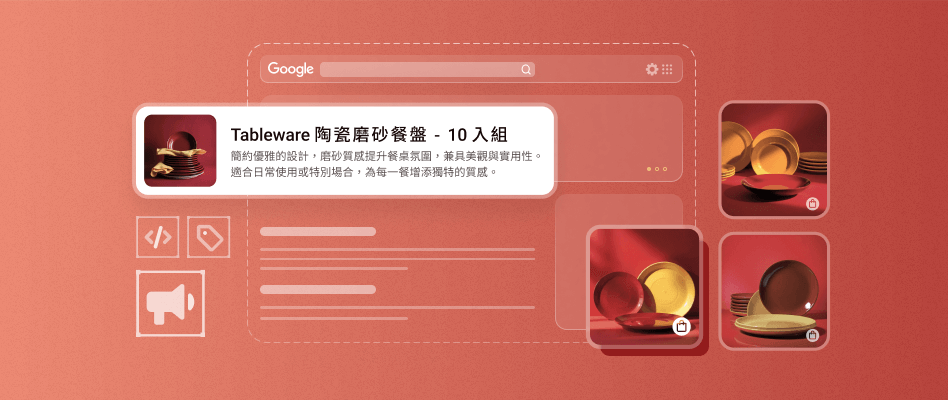The height and width of the screenshot is (400, 948).
Task: Click the stacked red plates product thumbnail
Action: 180,150
